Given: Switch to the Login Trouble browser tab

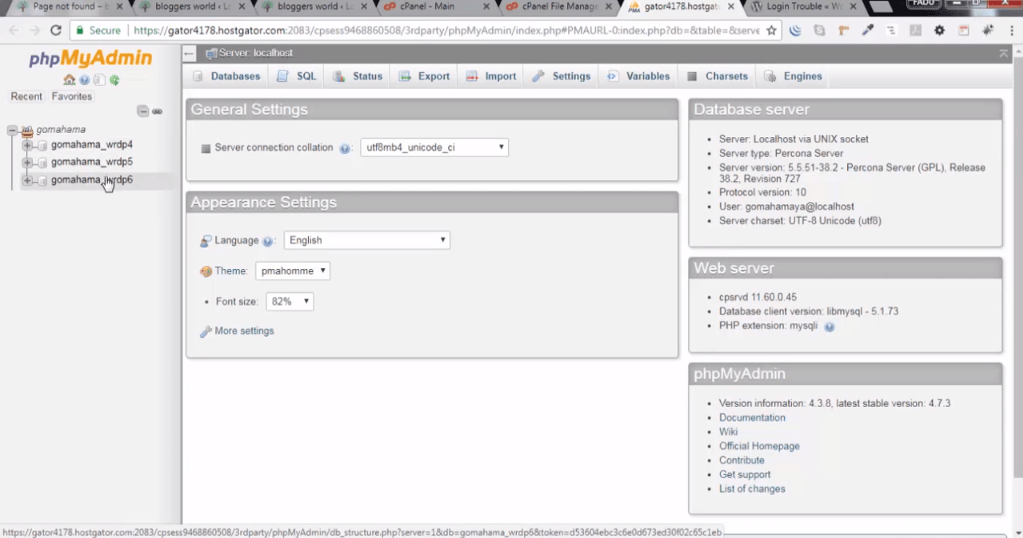Looking at the screenshot, I should coord(803,7).
